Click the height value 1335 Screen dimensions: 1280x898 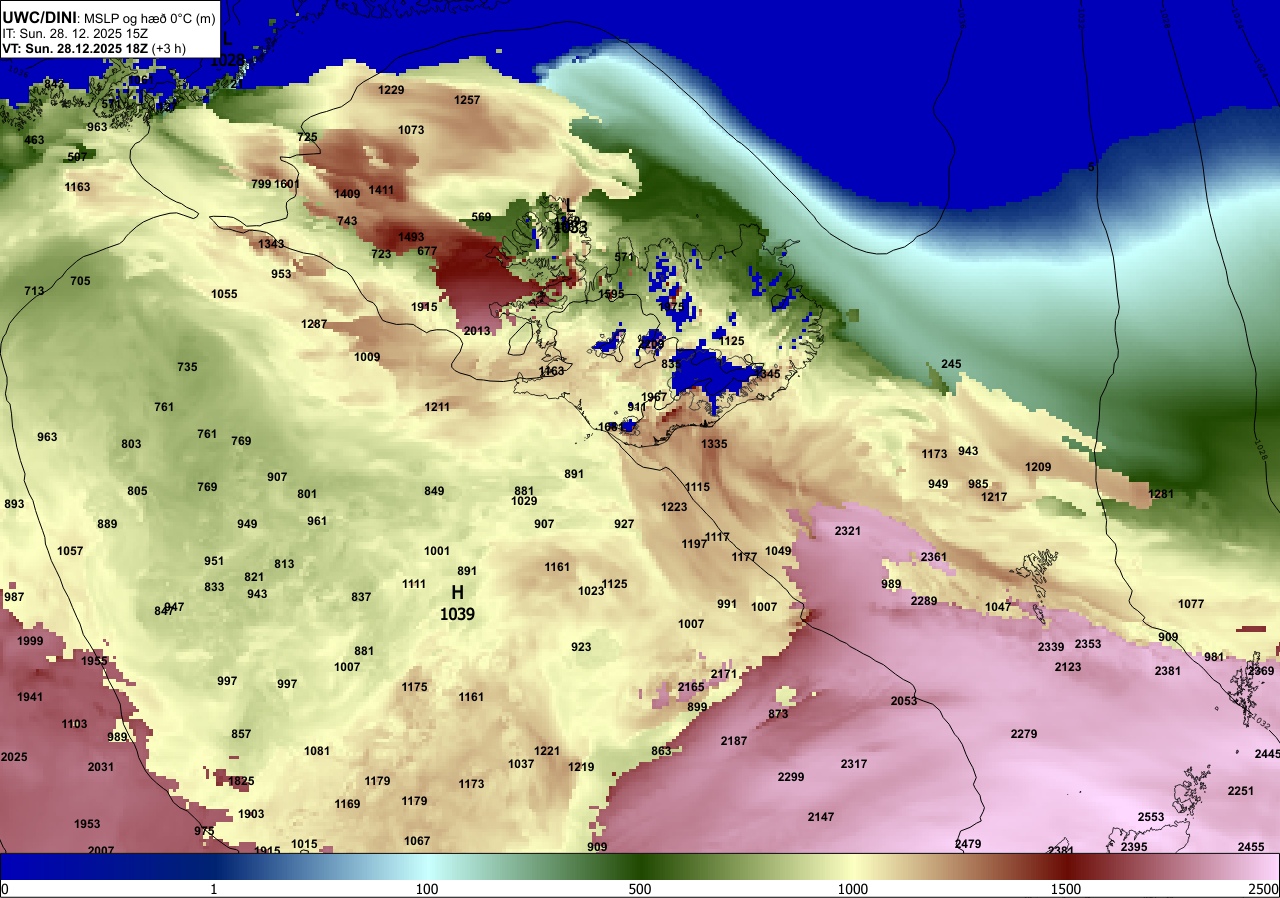(x=714, y=444)
